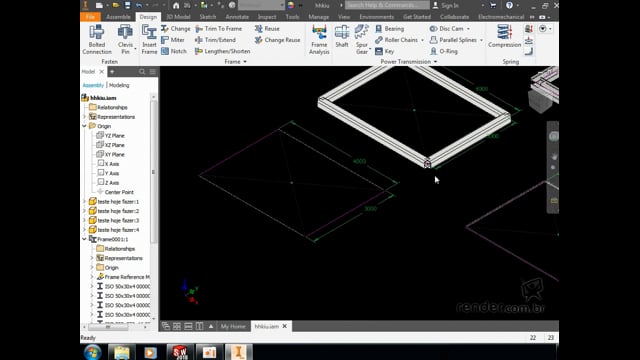Screen dimensions: 640x360
Task: Expand the Frame Reference Model node
Action: [x=92, y=277]
